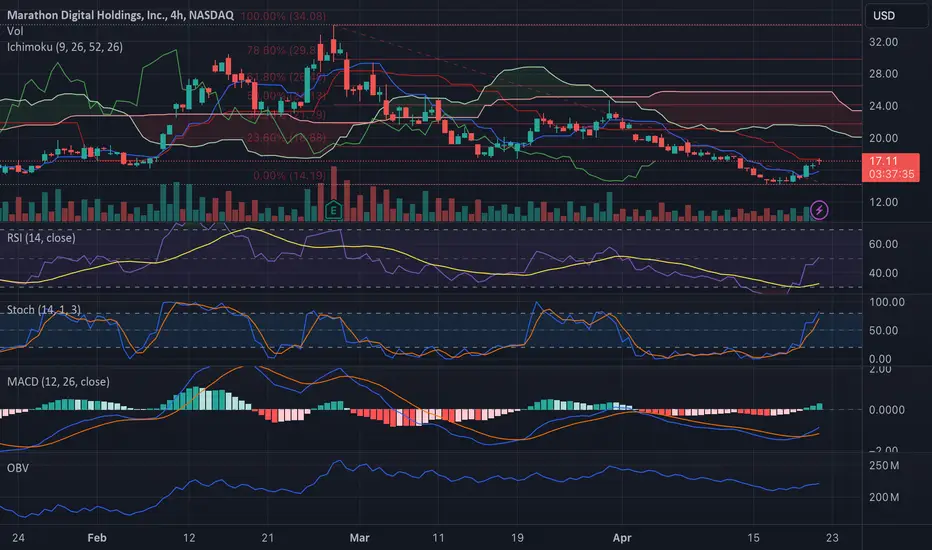Screen dimensions: 932x550
Task: Click the 19 date on time axis
Action: click(517, 538)
